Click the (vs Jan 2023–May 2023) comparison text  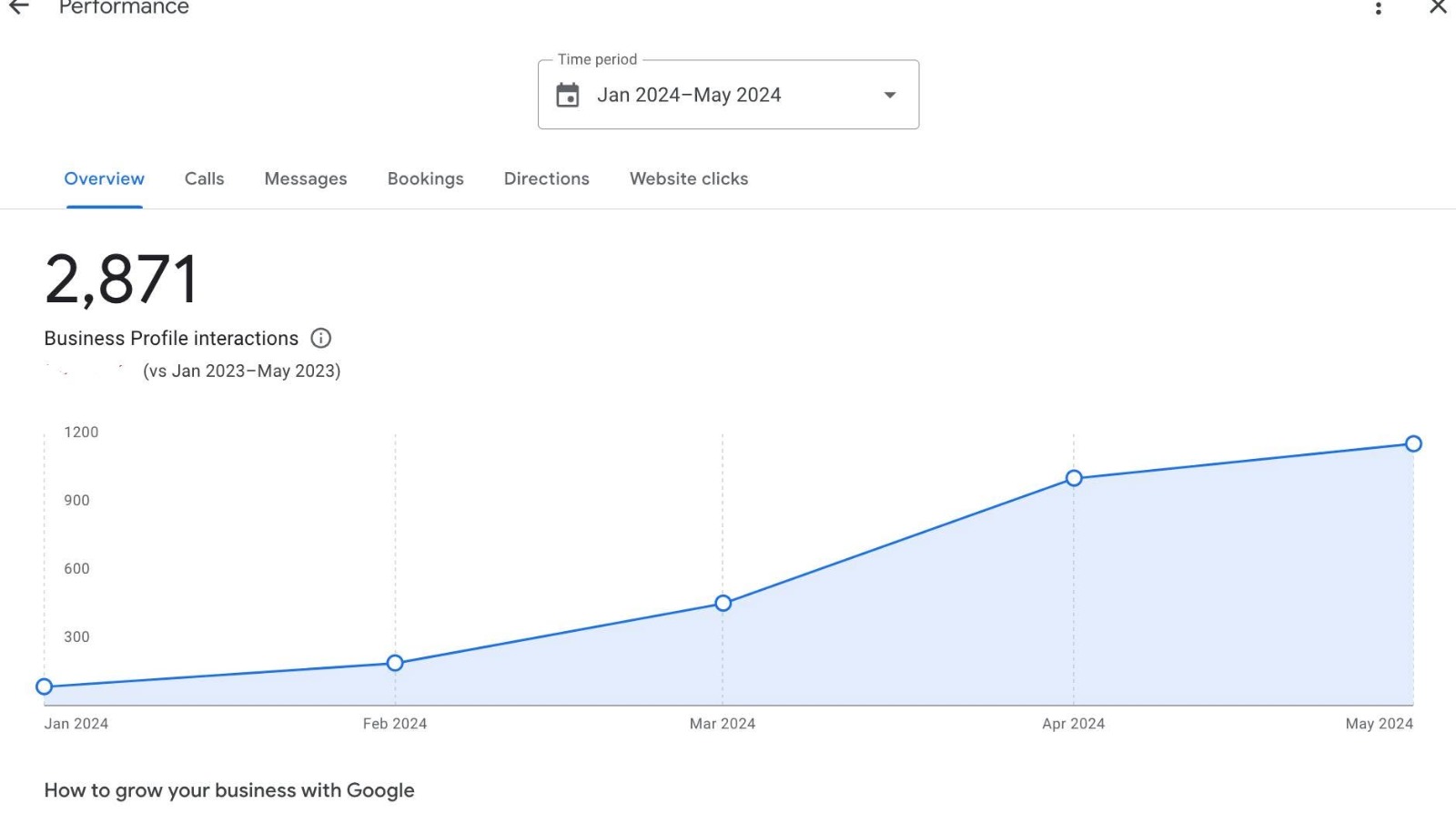pos(242,371)
